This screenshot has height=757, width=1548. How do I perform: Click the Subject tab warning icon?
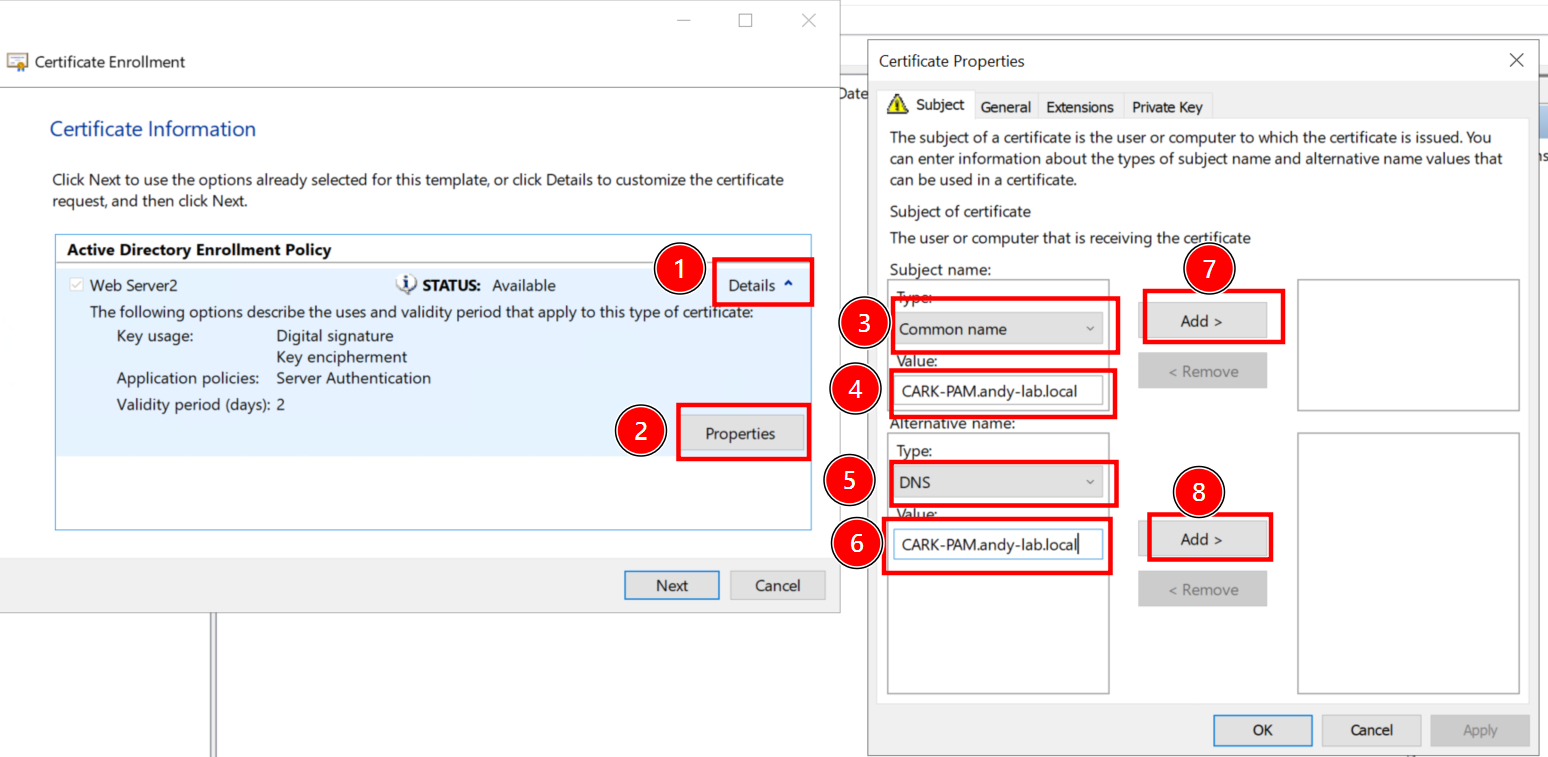pyautogui.click(x=897, y=105)
